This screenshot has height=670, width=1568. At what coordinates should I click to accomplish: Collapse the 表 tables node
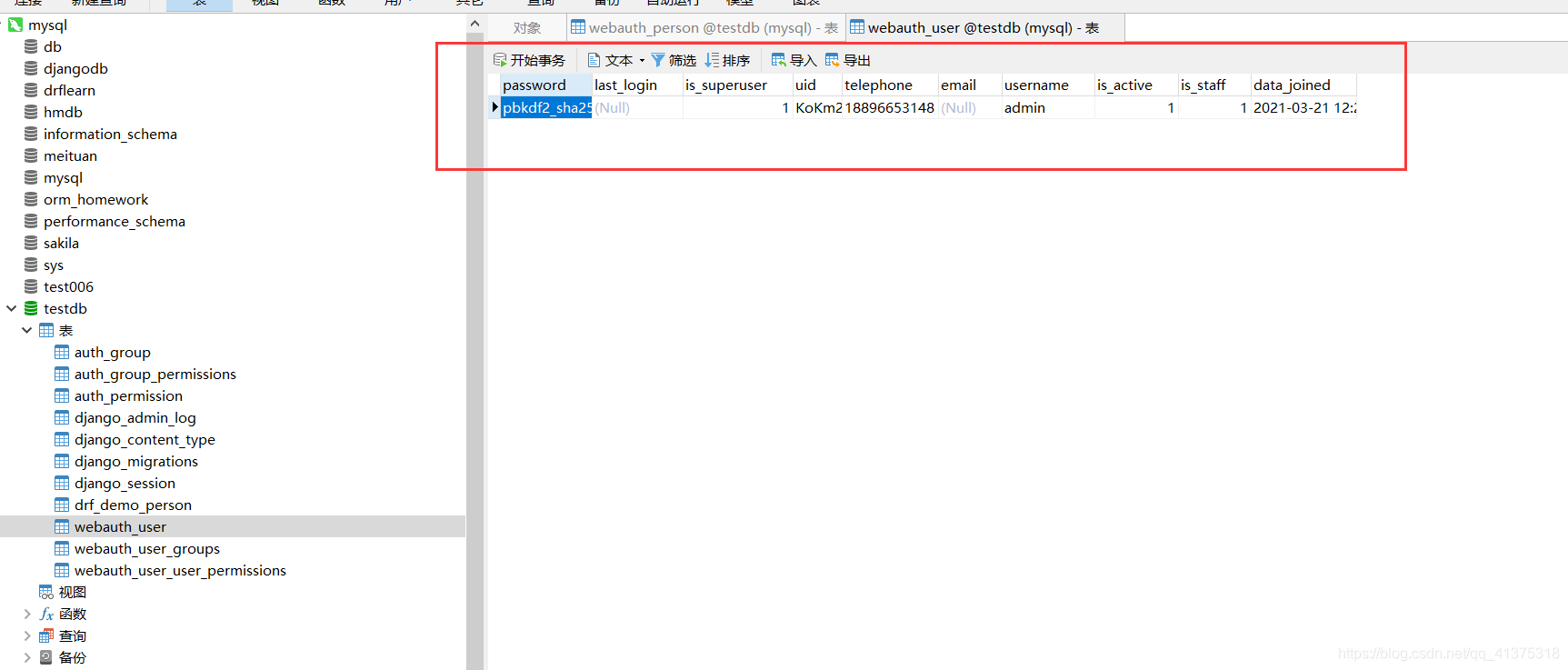point(26,330)
